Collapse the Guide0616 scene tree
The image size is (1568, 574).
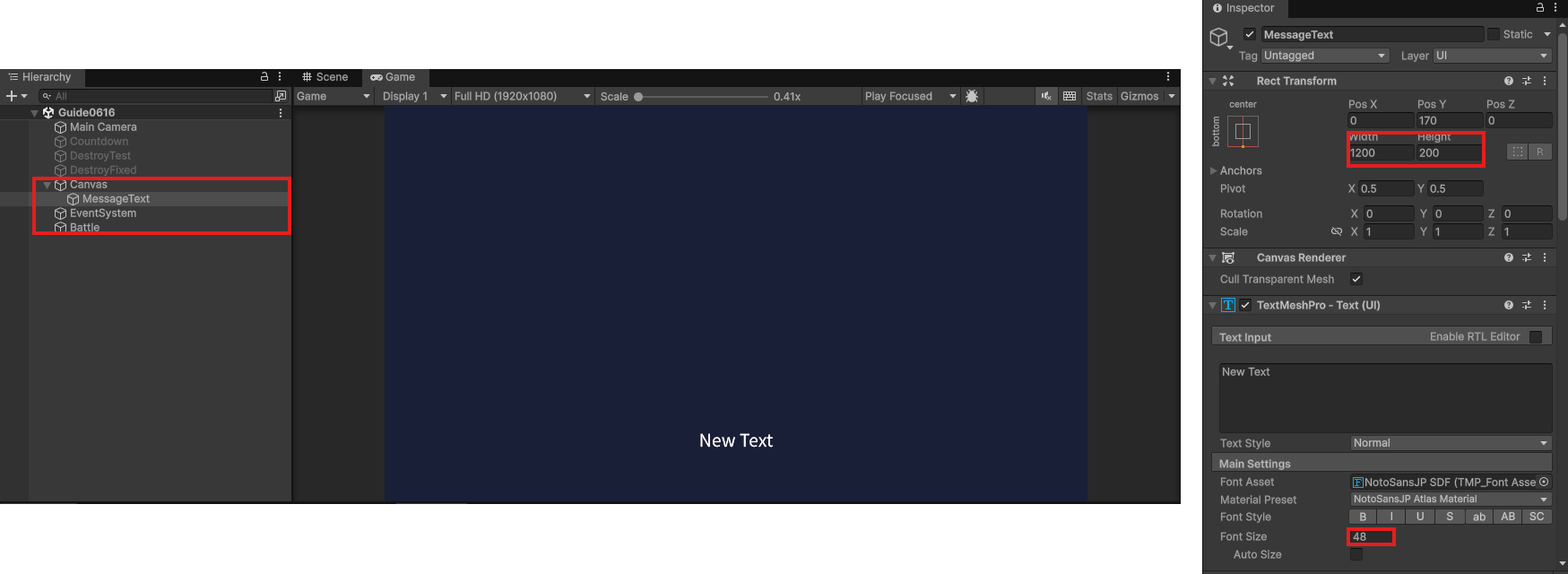[x=35, y=113]
